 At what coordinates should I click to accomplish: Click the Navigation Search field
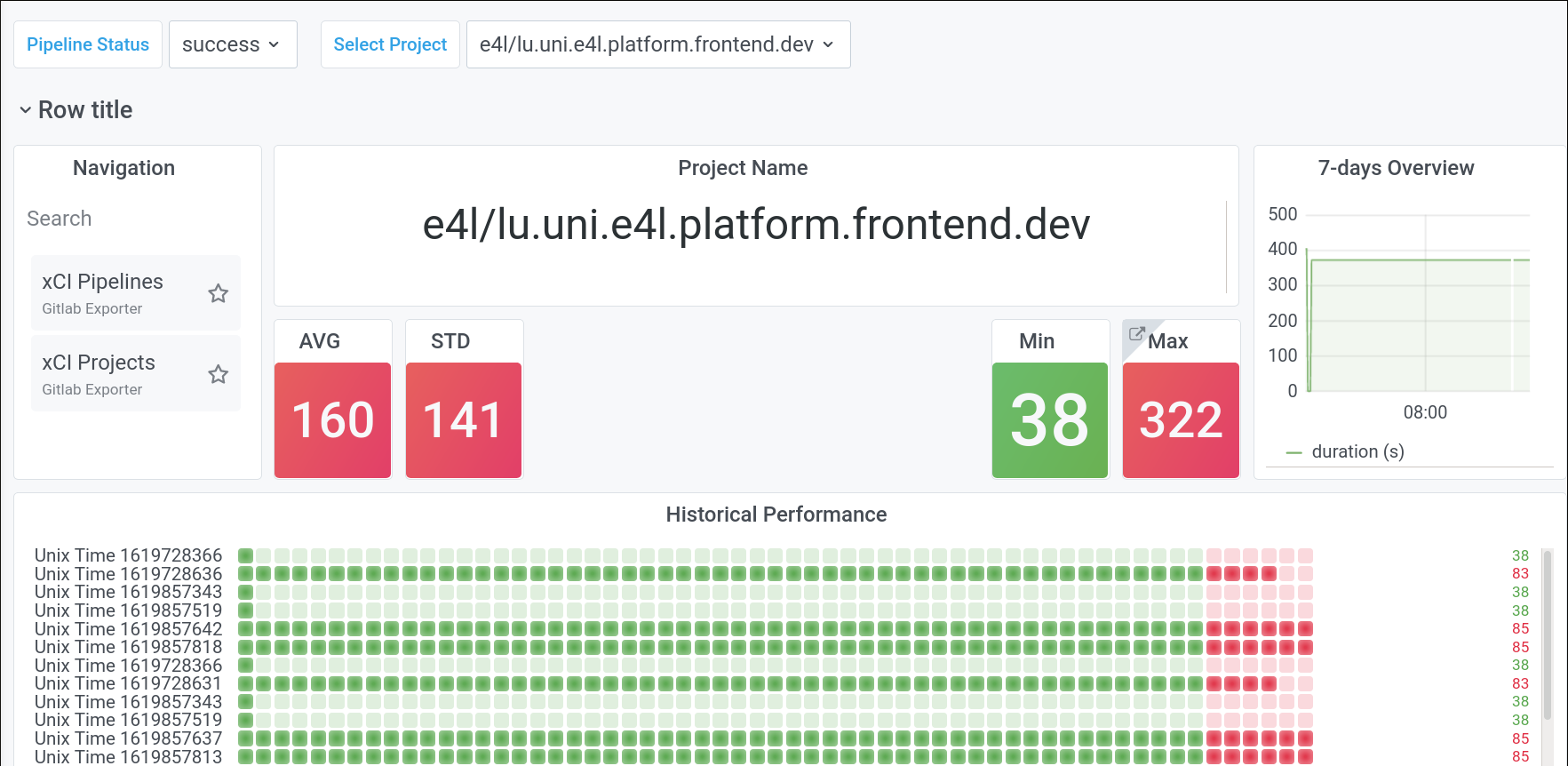coord(133,219)
